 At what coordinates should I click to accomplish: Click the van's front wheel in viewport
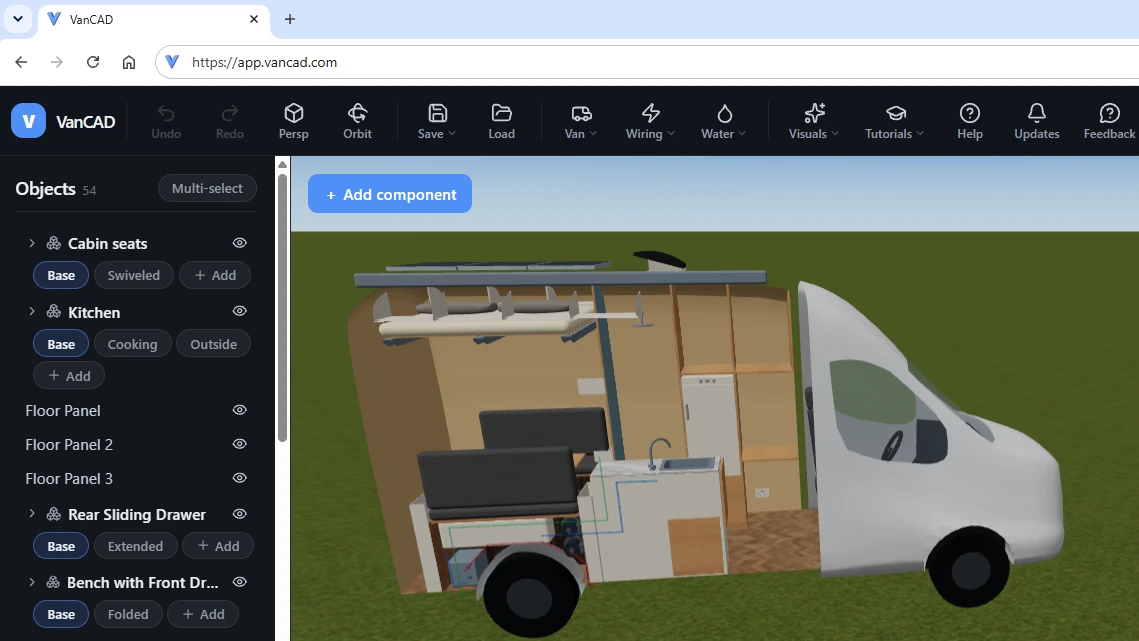pos(969,568)
